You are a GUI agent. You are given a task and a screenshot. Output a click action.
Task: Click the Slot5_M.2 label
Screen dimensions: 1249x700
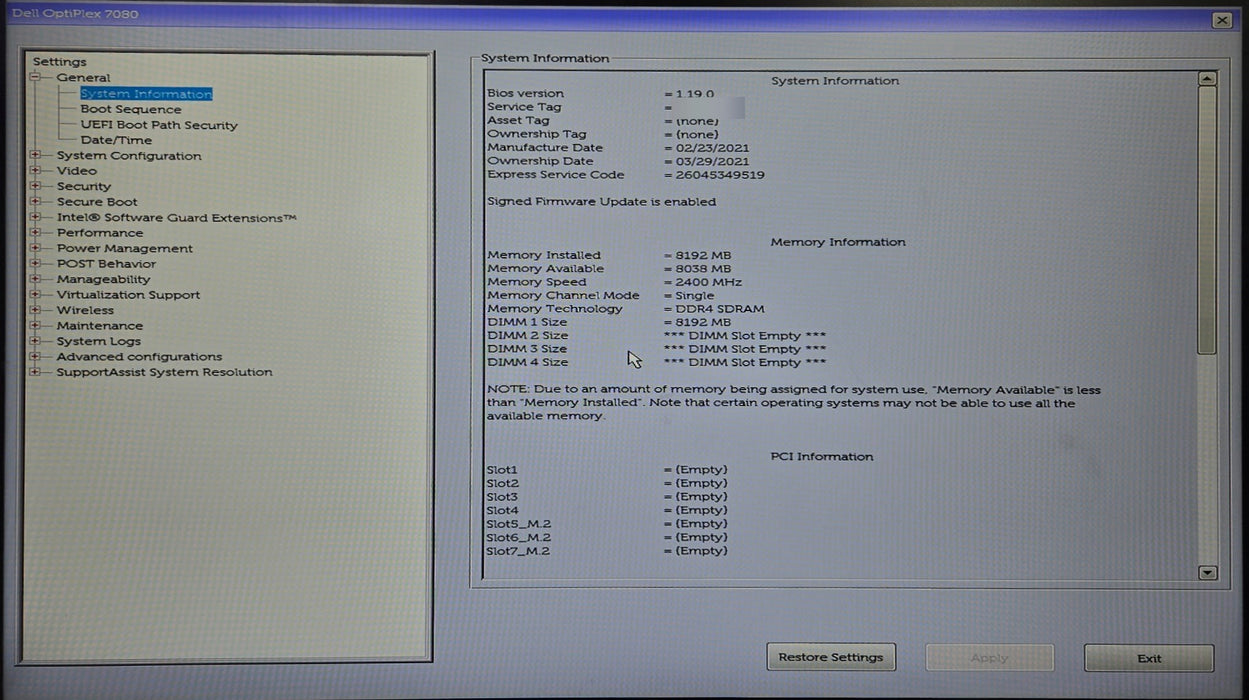(518, 524)
